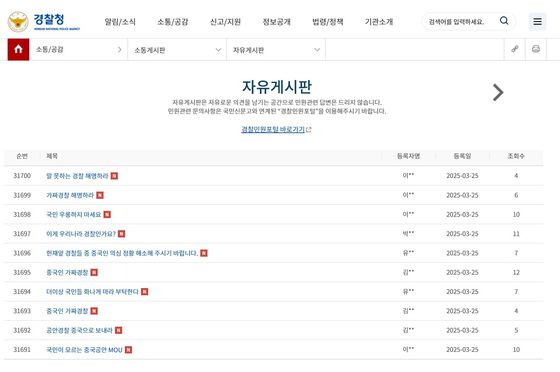Open post 31694 title link
The height and width of the screenshot is (372, 560).
pos(92,292)
